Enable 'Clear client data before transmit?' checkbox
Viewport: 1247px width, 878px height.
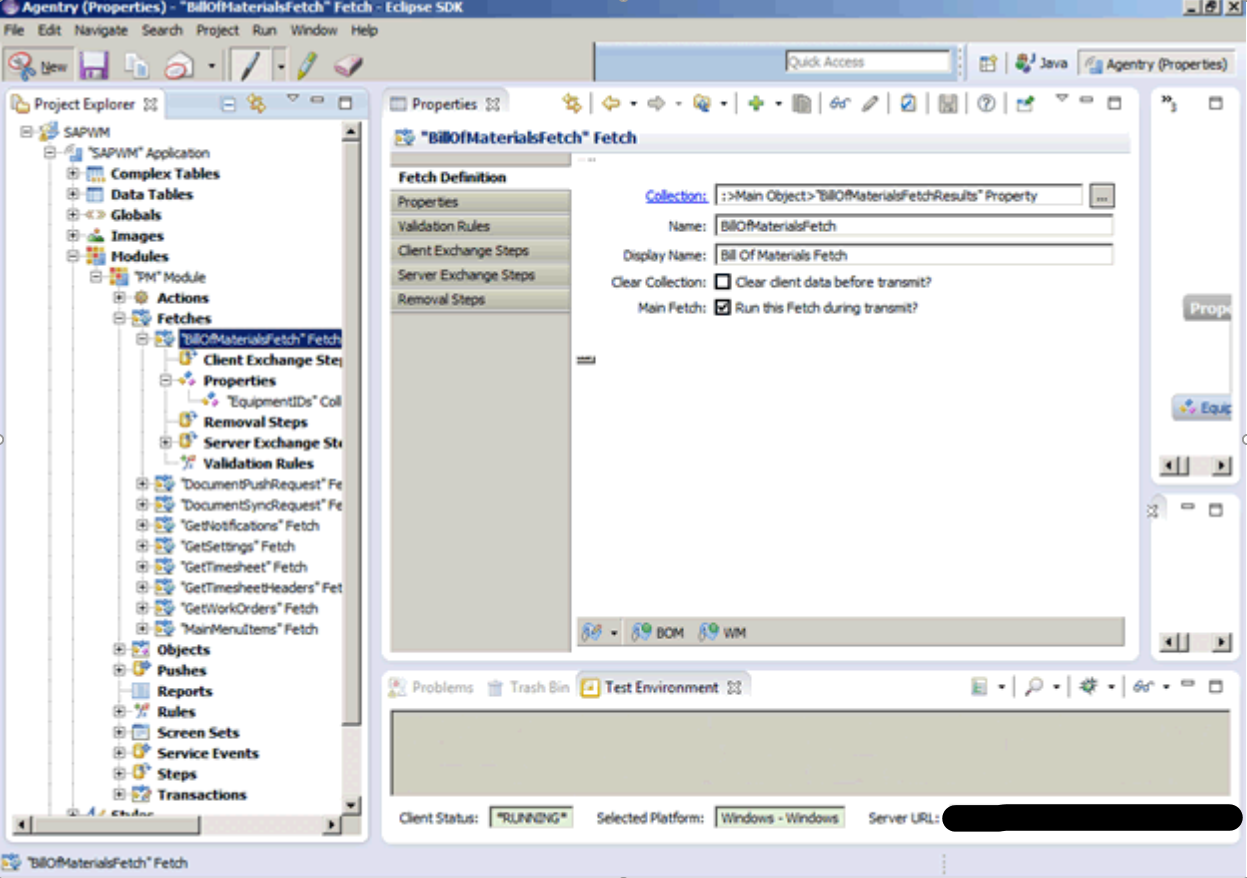(723, 282)
